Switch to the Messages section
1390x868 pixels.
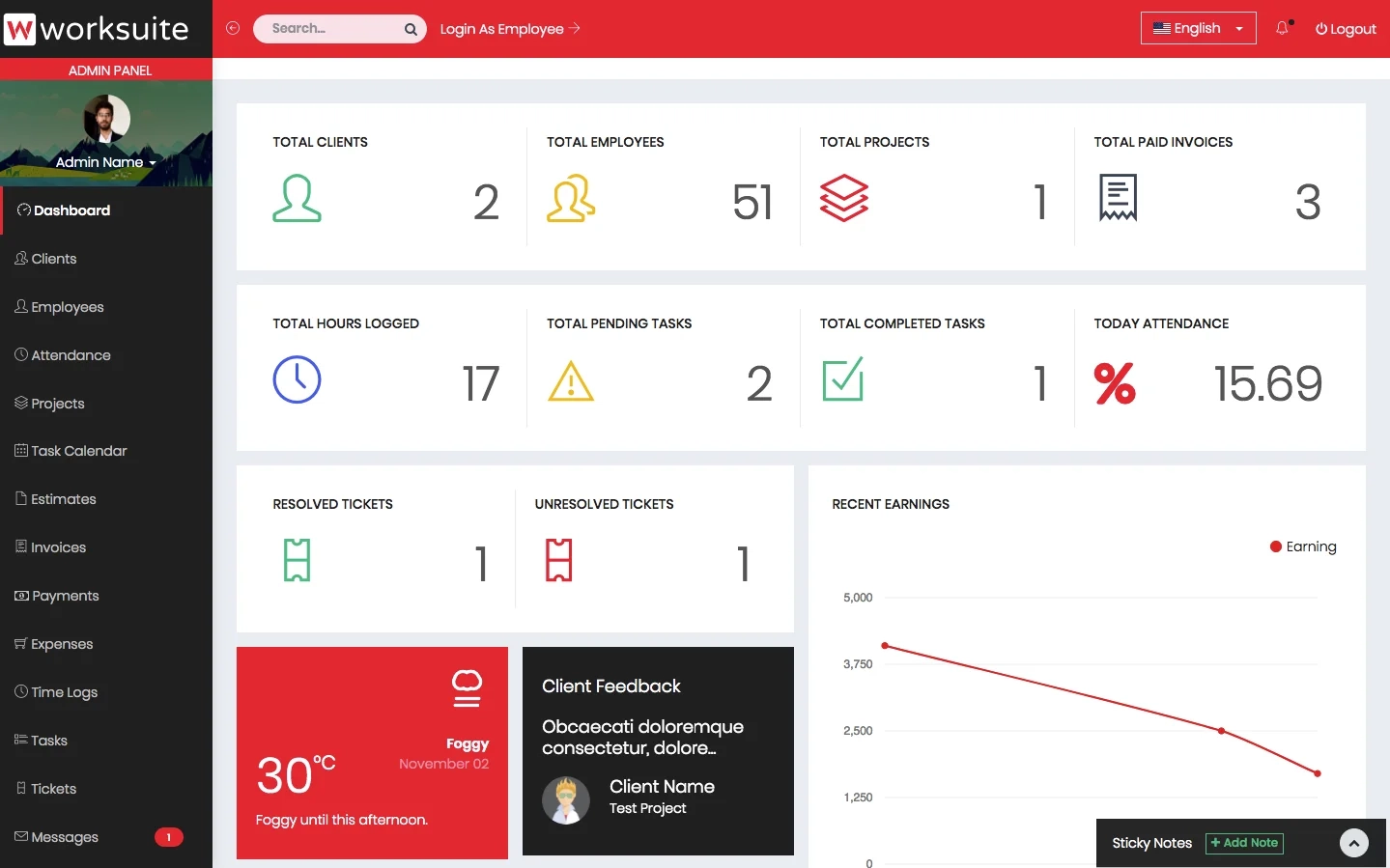point(63,836)
